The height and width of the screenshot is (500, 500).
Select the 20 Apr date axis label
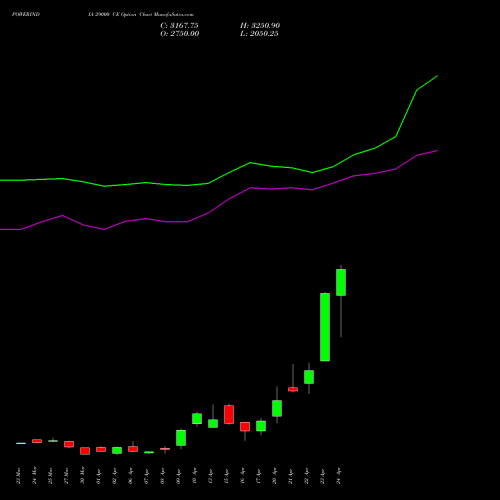(275, 476)
